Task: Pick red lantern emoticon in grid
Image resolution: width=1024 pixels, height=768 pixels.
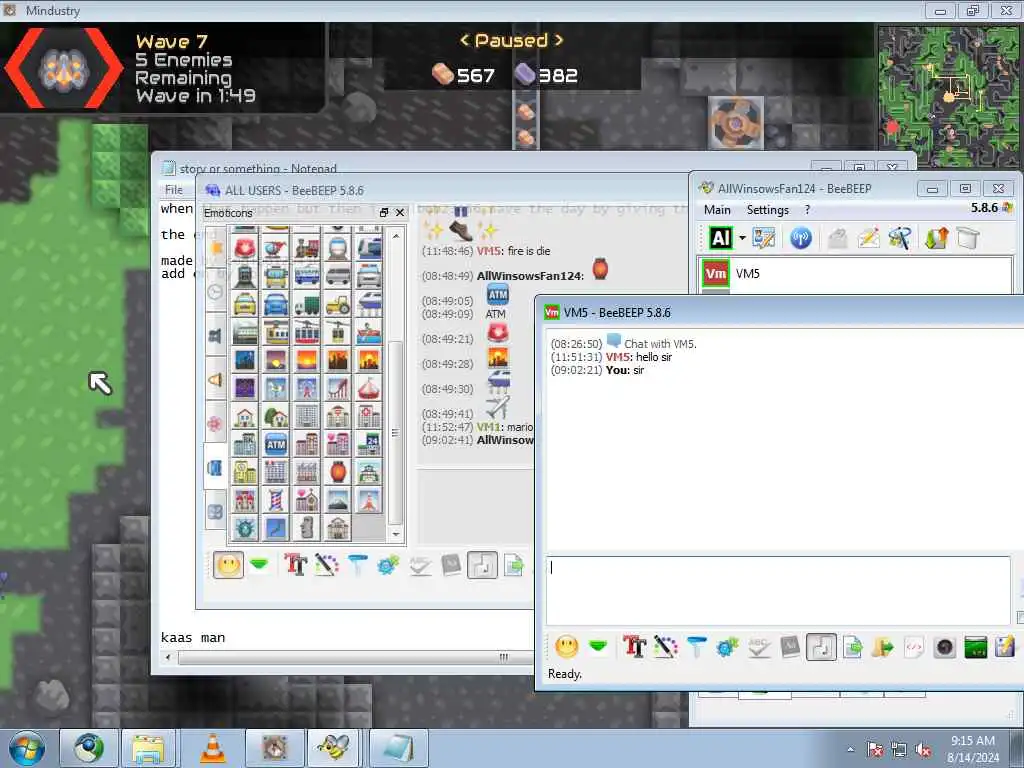Action: pos(338,472)
